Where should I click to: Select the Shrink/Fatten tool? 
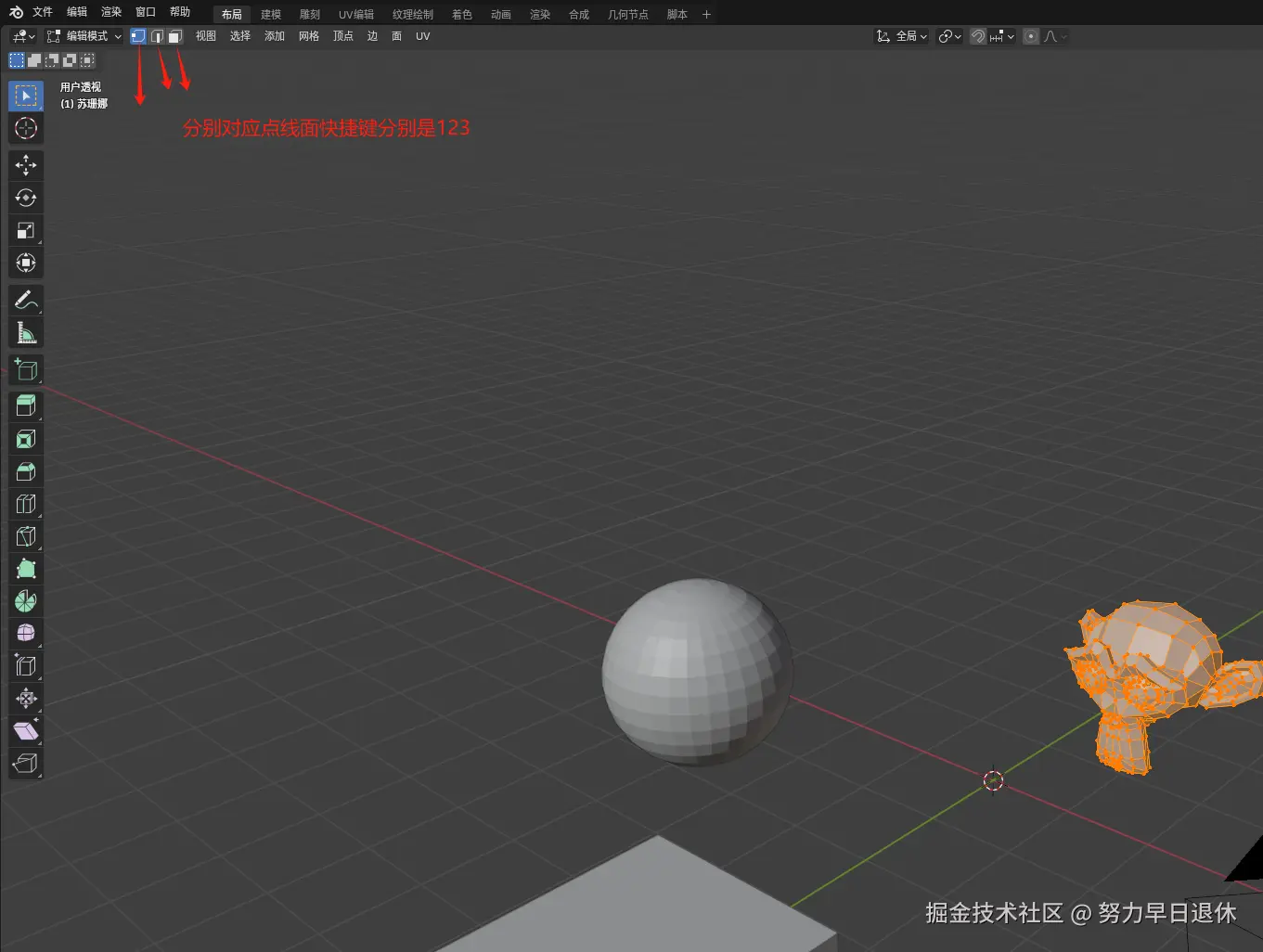(x=26, y=699)
